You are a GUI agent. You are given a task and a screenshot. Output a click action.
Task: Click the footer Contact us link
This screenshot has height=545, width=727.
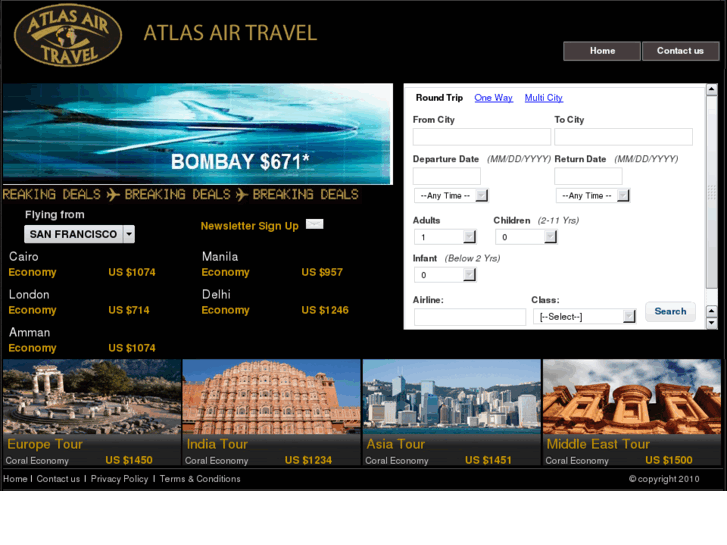(58, 479)
